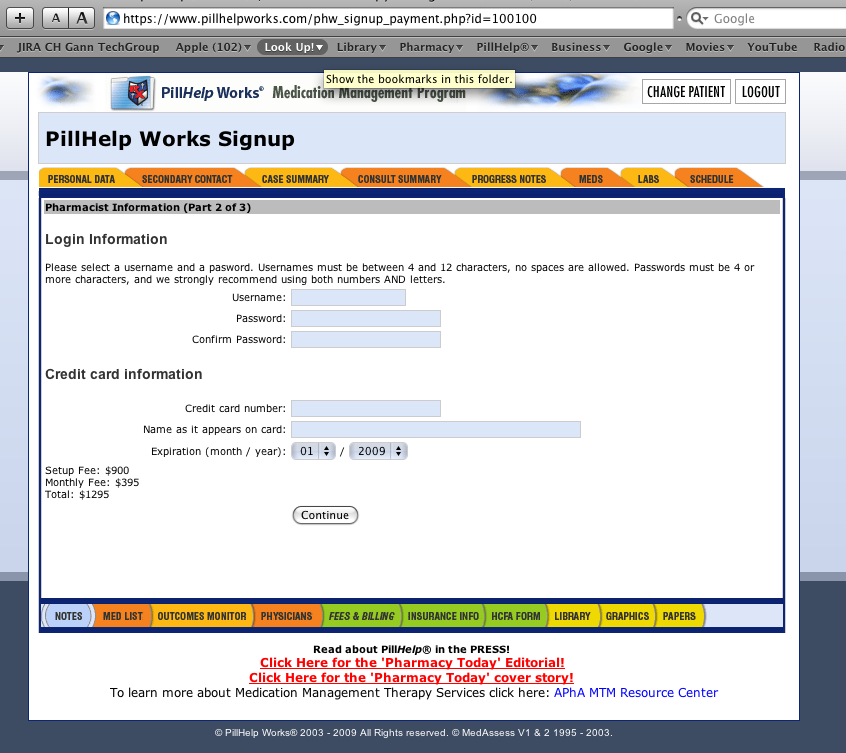Viewport: 846px width, 753px height.
Task: Go to the Outcomes Monitor tab
Action: click(201, 616)
